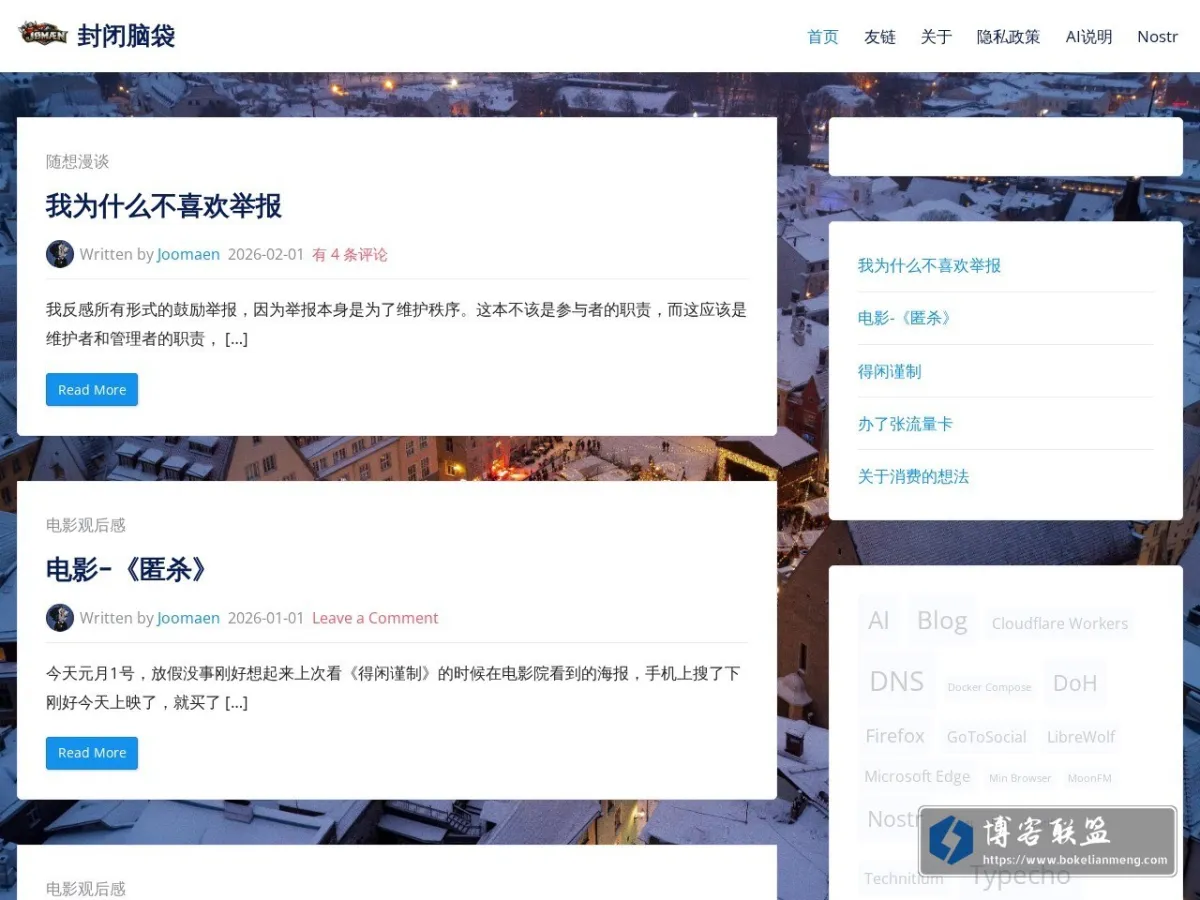
Task: Select the Technitium tag
Action: (904, 879)
